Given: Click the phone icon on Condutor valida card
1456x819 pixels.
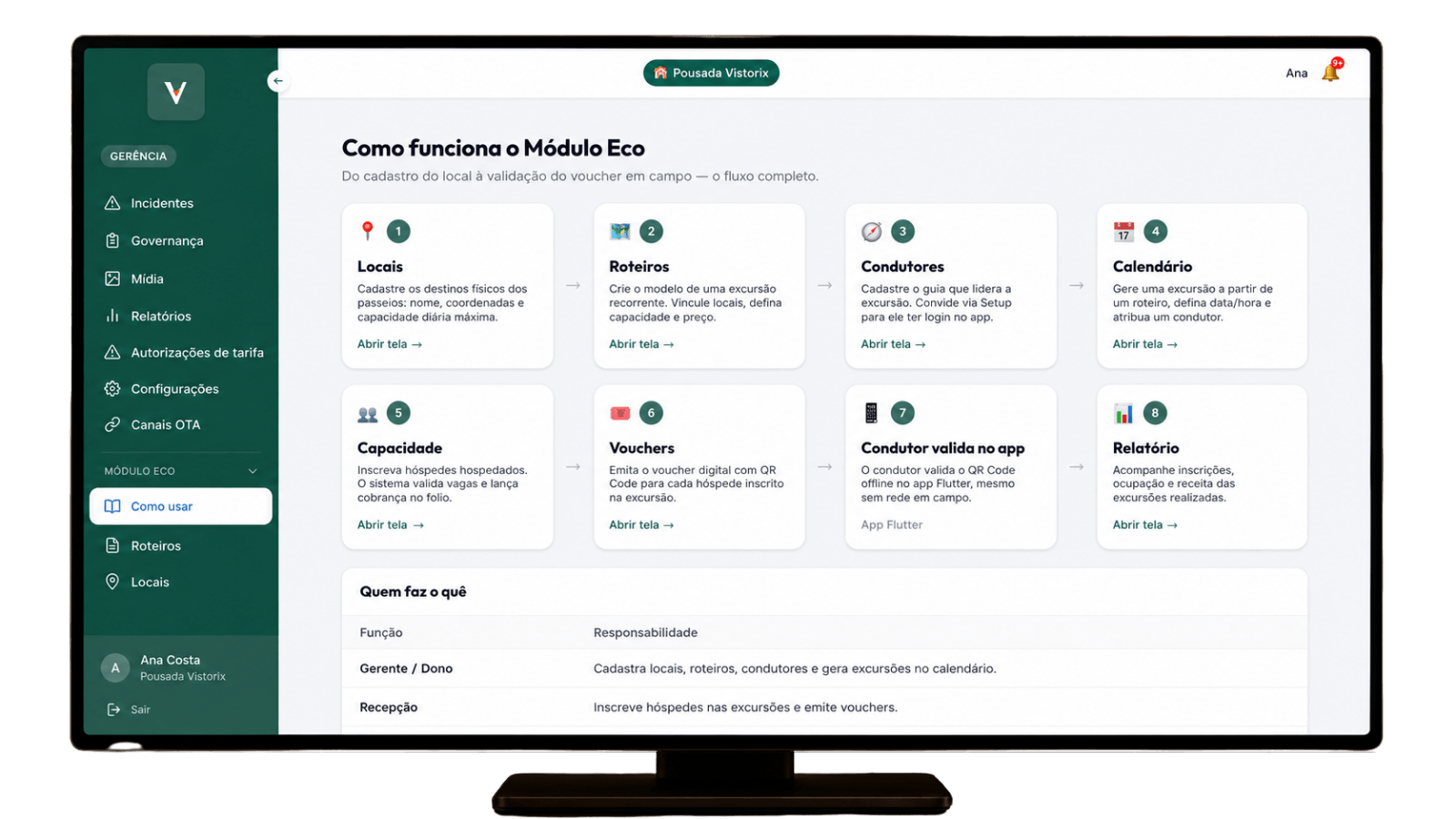Looking at the screenshot, I should coord(871,413).
